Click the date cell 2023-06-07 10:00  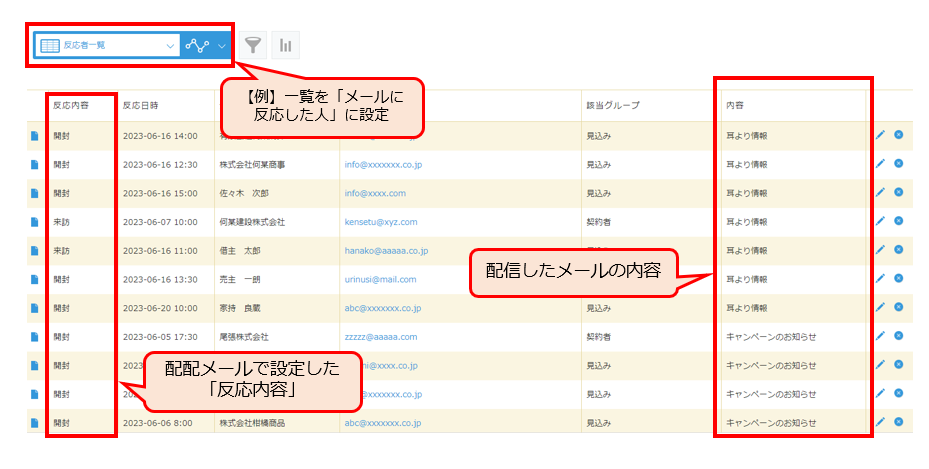tap(160, 222)
